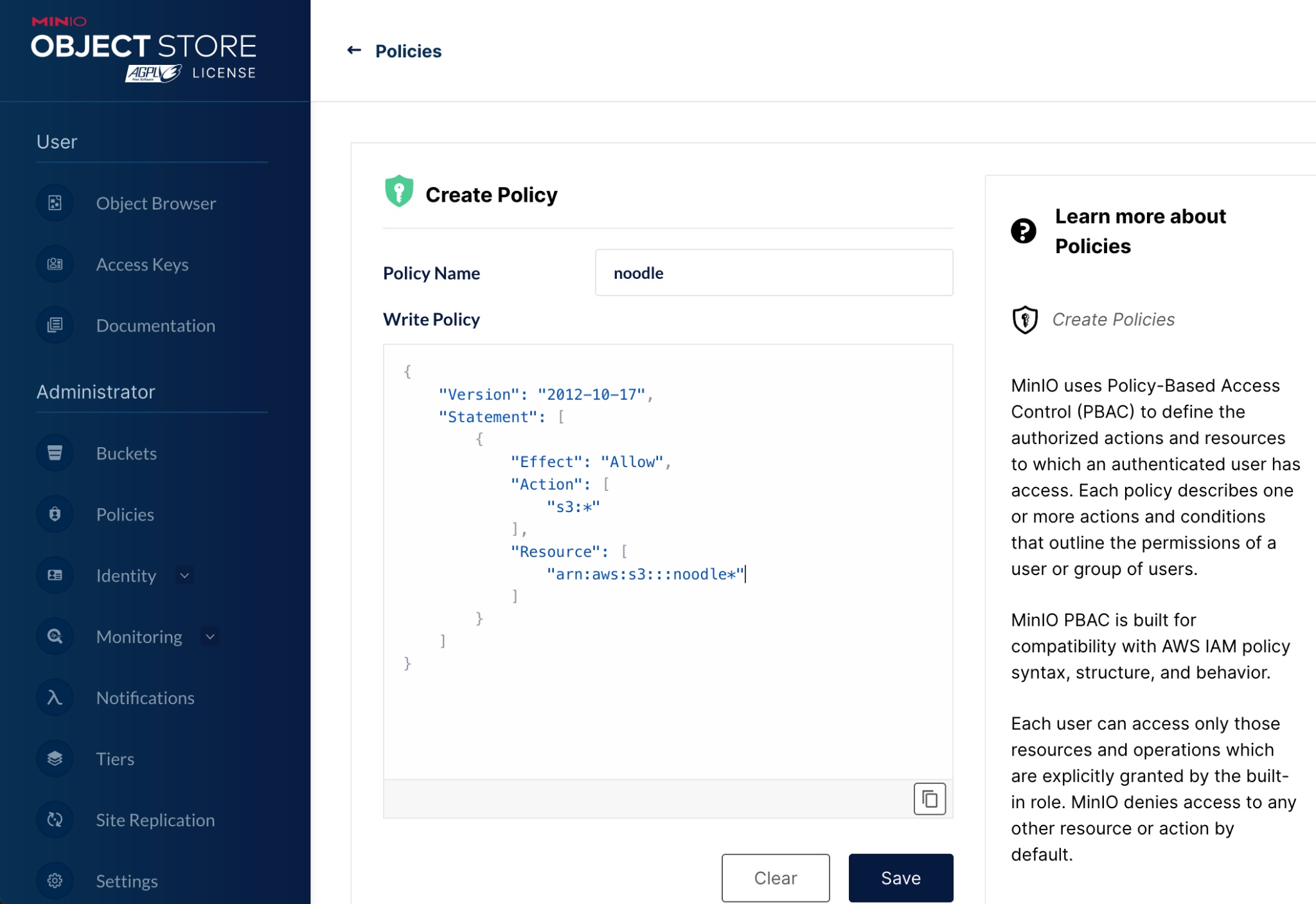Expand the Monitoring submenu chevron
1316x904 pixels.
(210, 636)
